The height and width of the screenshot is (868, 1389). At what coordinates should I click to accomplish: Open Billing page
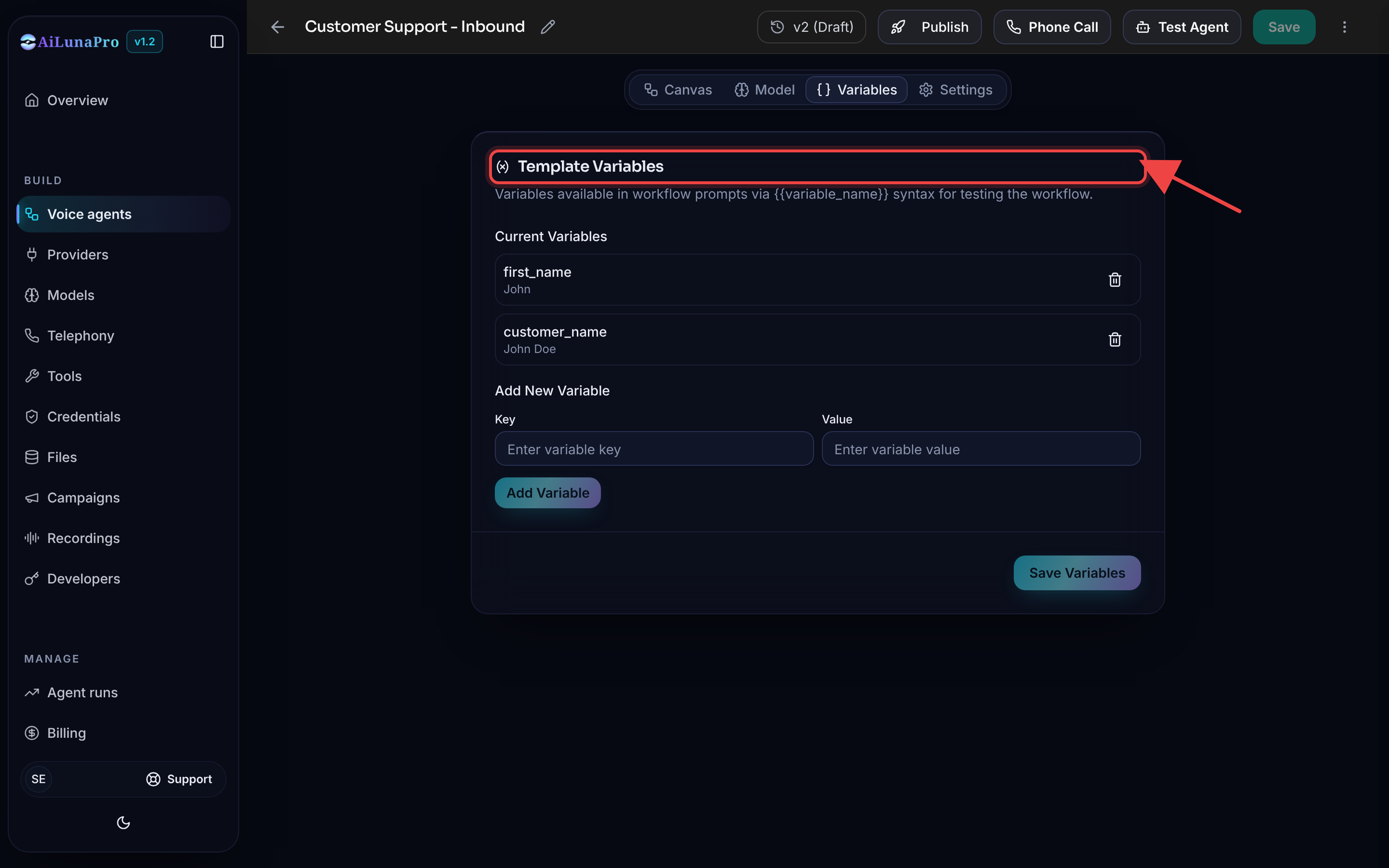point(123,733)
